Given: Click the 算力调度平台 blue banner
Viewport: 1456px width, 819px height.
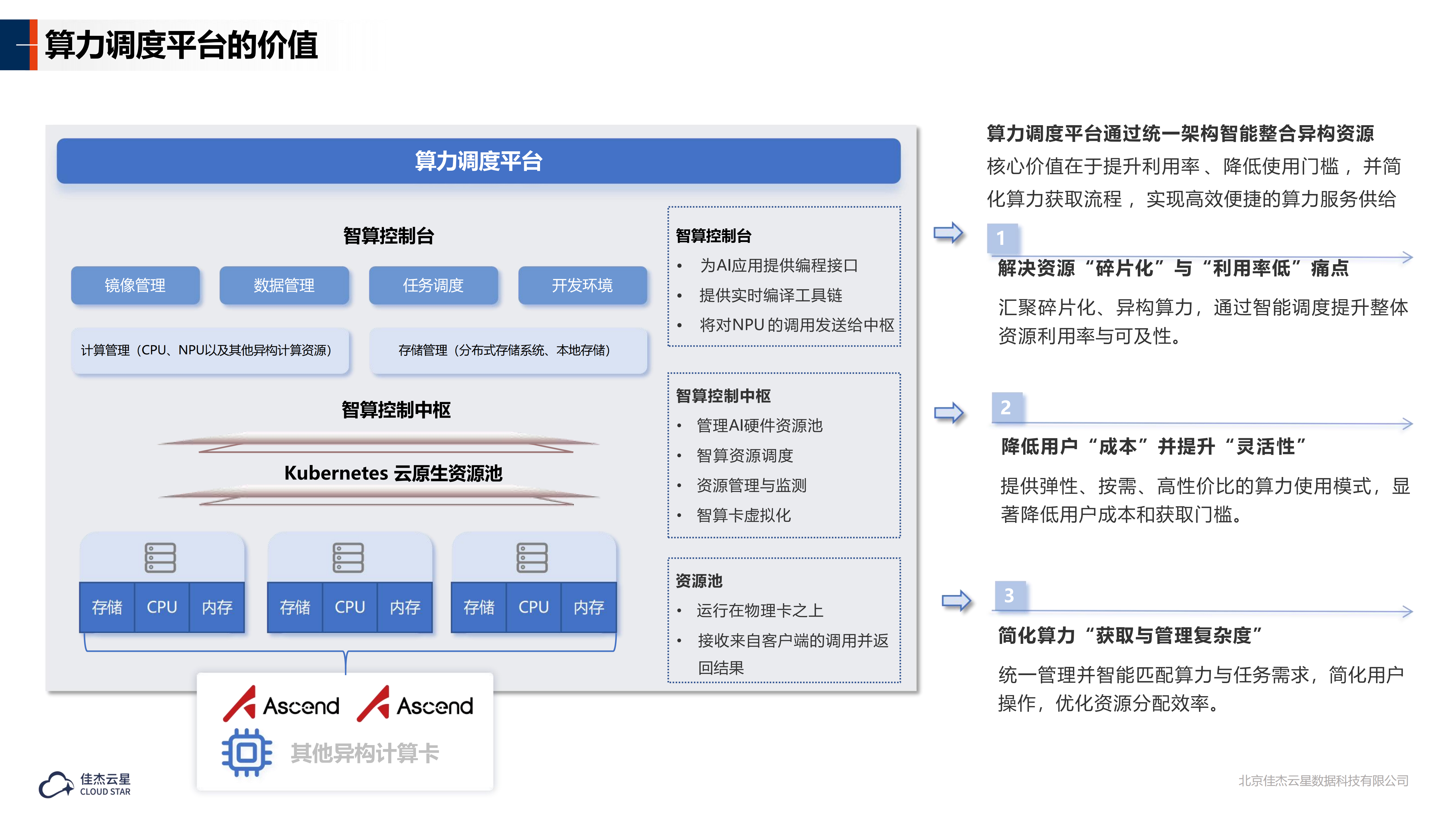Looking at the screenshot, I should pos(478,161).
